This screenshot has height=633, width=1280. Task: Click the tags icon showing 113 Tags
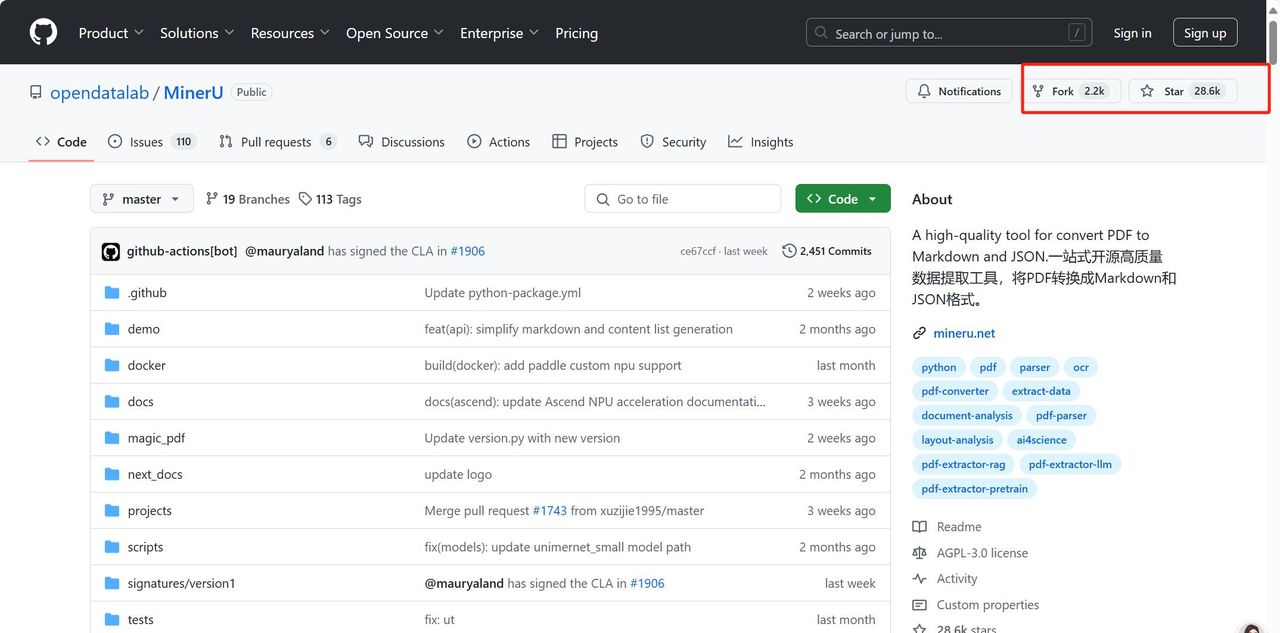(307, 199)
